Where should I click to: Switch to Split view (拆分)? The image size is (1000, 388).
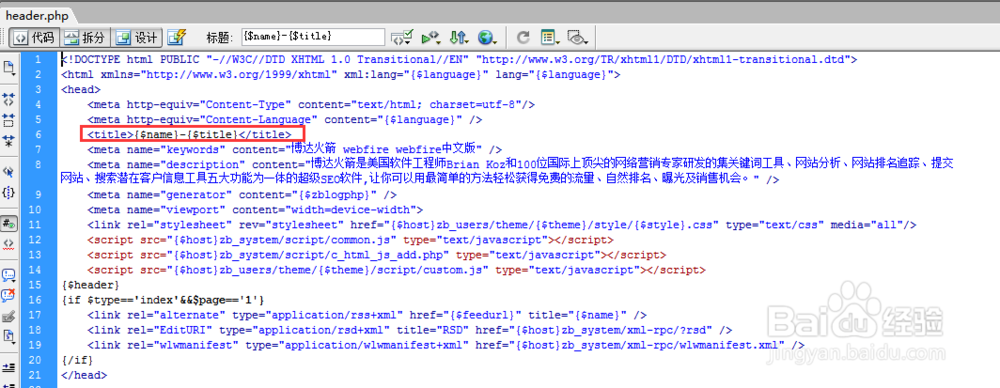coord(86,37)
